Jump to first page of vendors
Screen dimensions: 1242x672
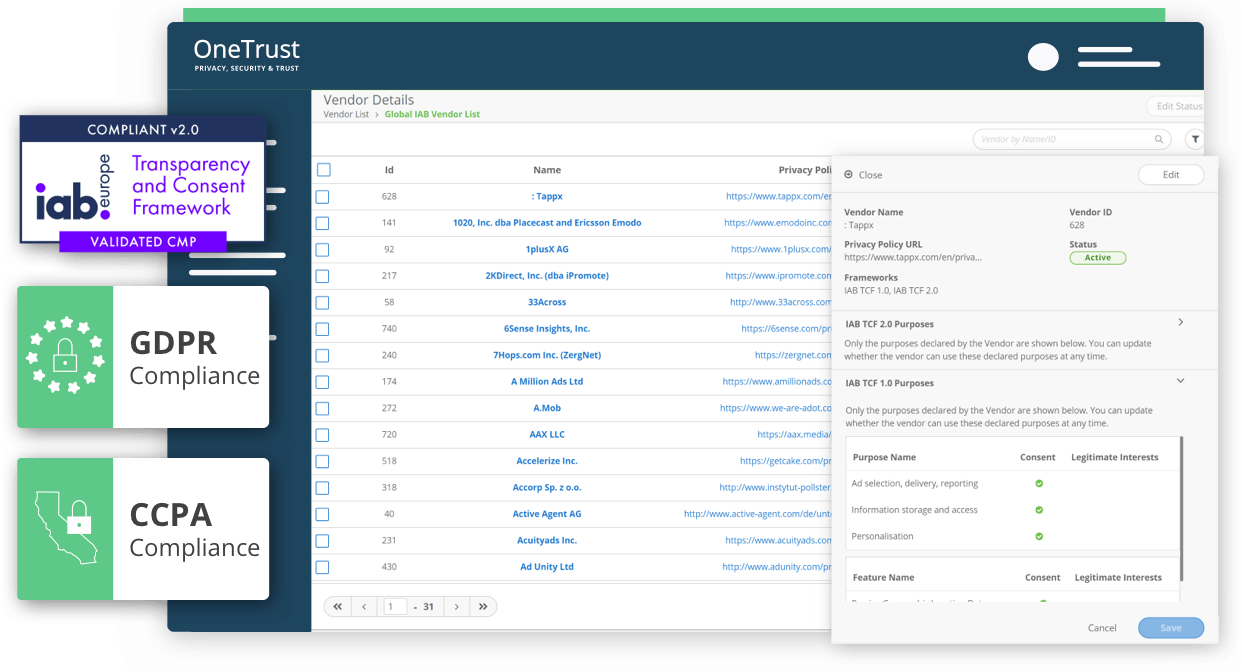(337, 607)
